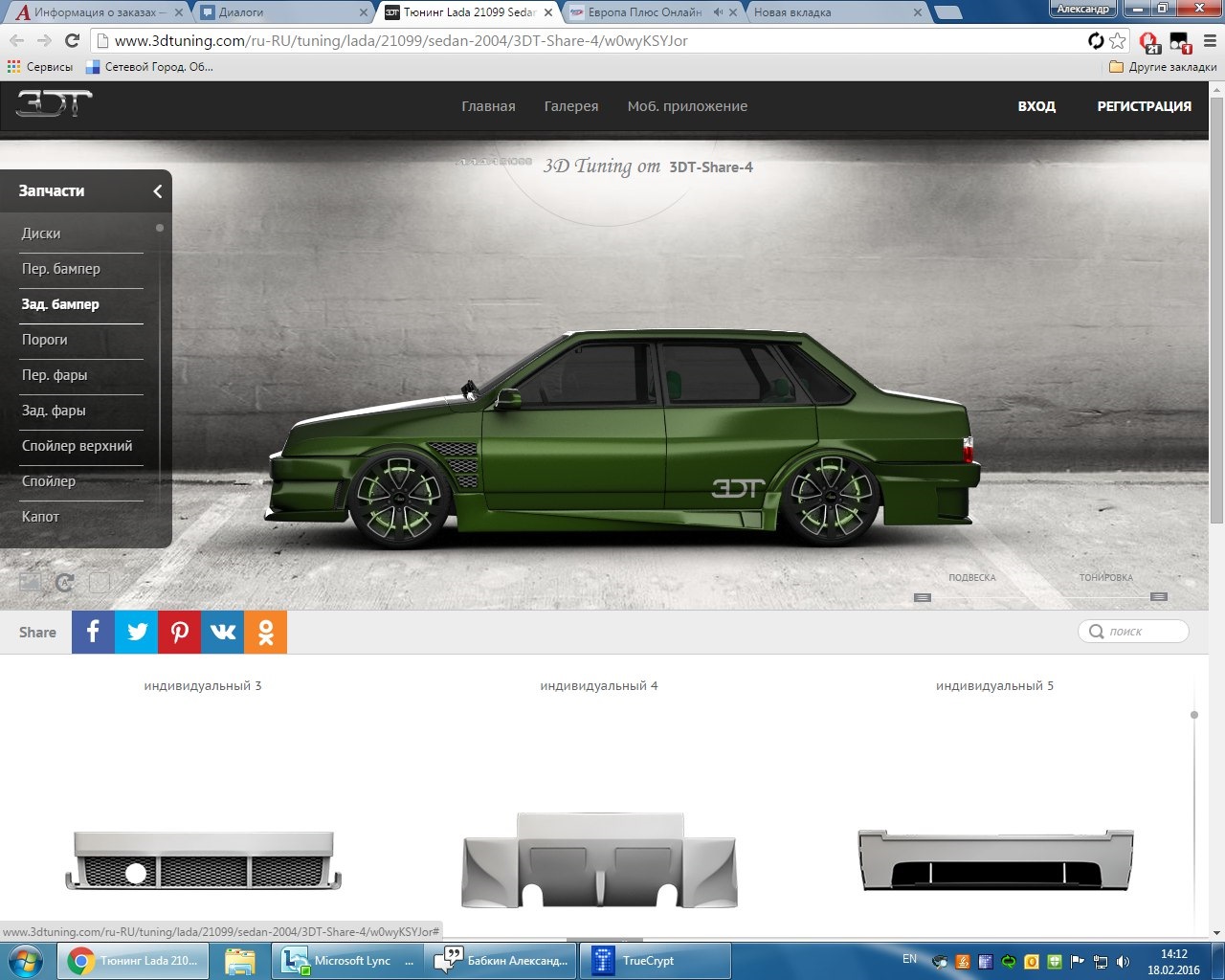Screen dimensions: 1225x980
Task: Open the Сетевой Город bookmark
Action: 149,67
